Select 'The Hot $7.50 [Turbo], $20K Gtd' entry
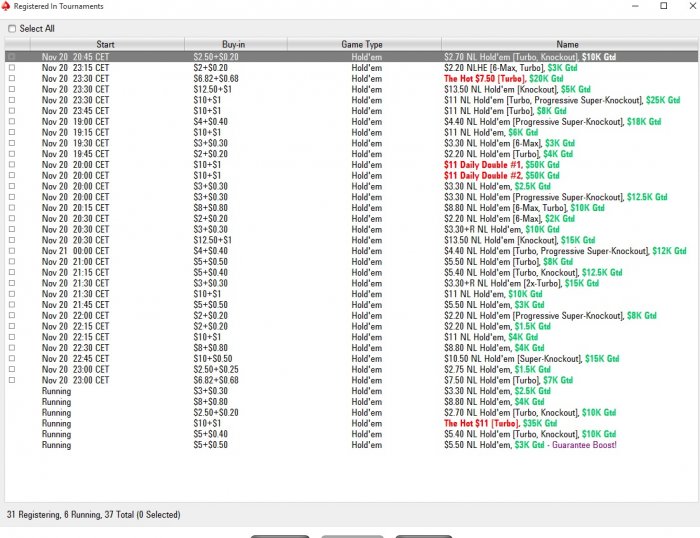Viewport: 700px width, 538px height. tap(504, 79)
